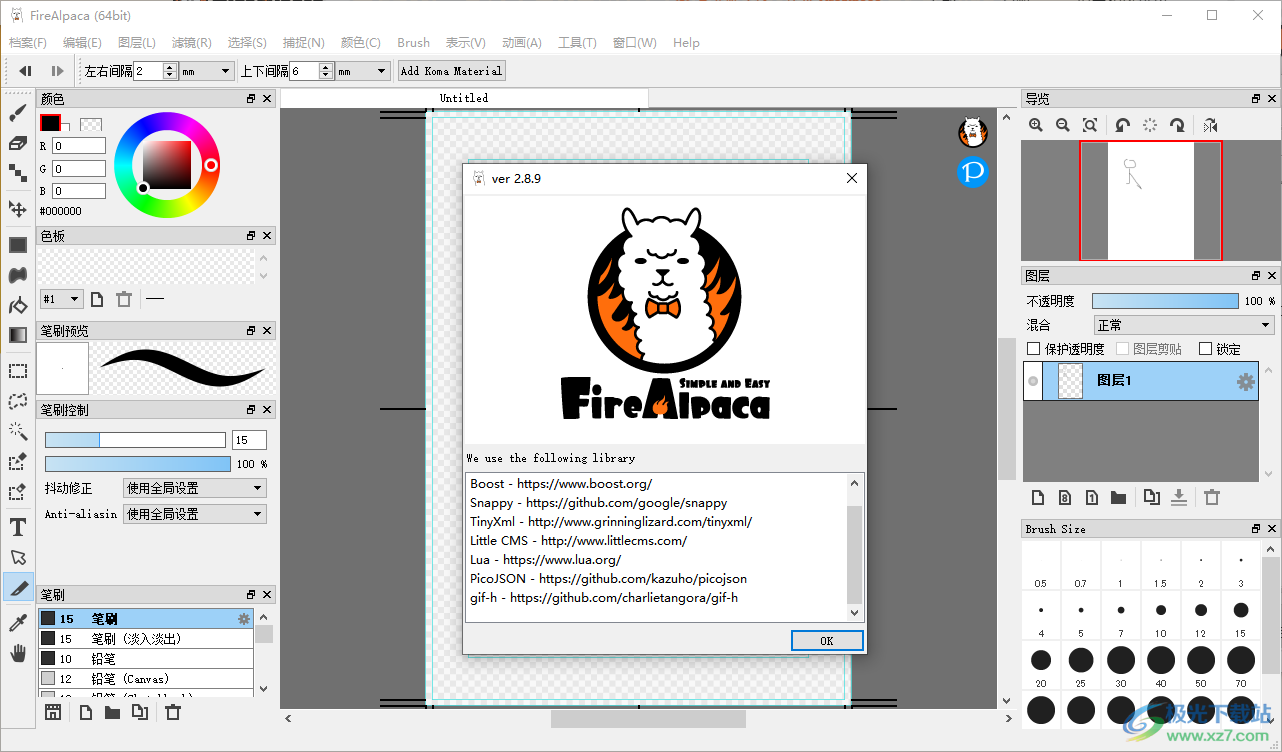
Task: Click the R color value field
Action: point(79,146)
